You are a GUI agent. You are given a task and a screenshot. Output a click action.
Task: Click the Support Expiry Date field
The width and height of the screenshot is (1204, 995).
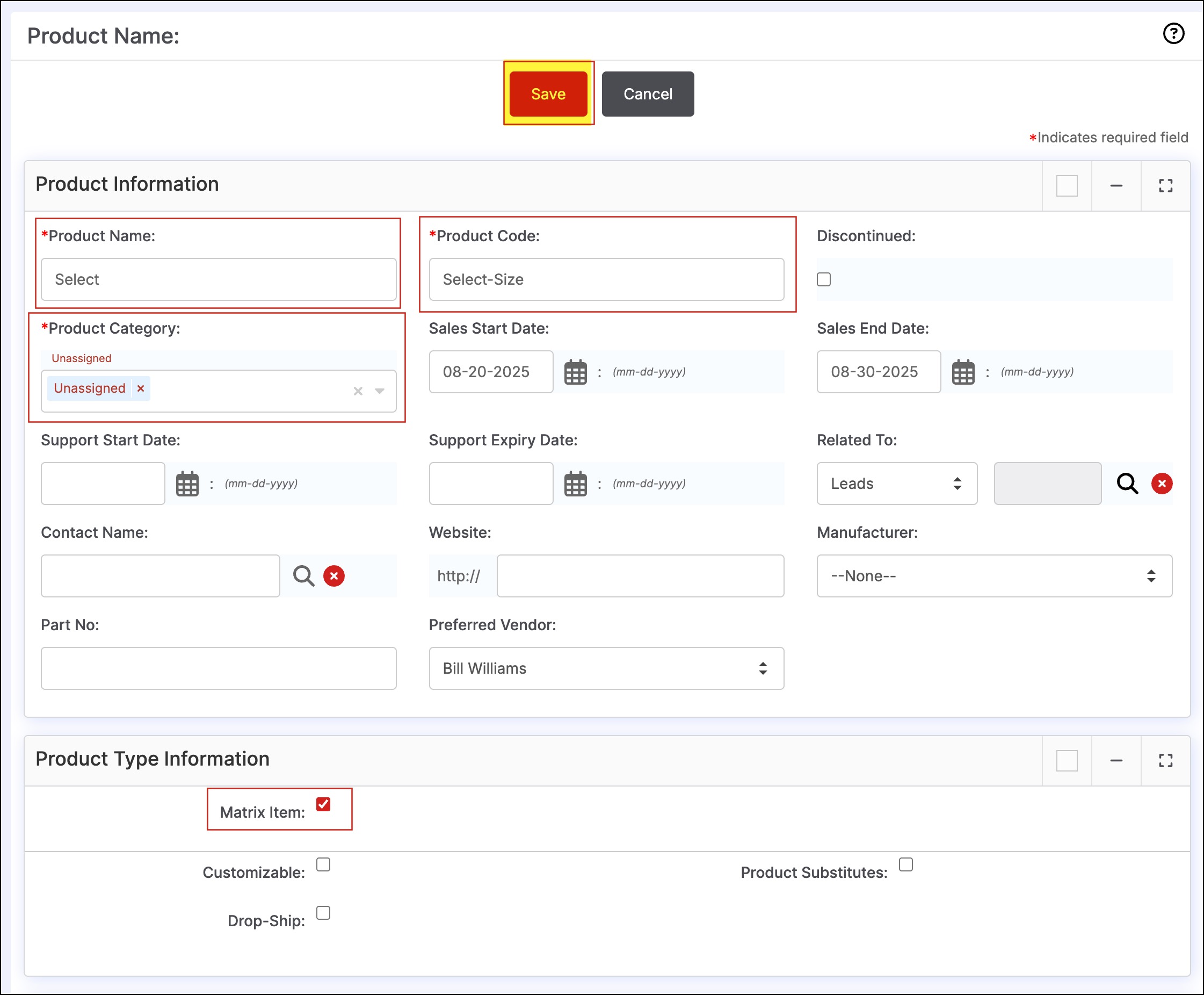pos(491,484)
